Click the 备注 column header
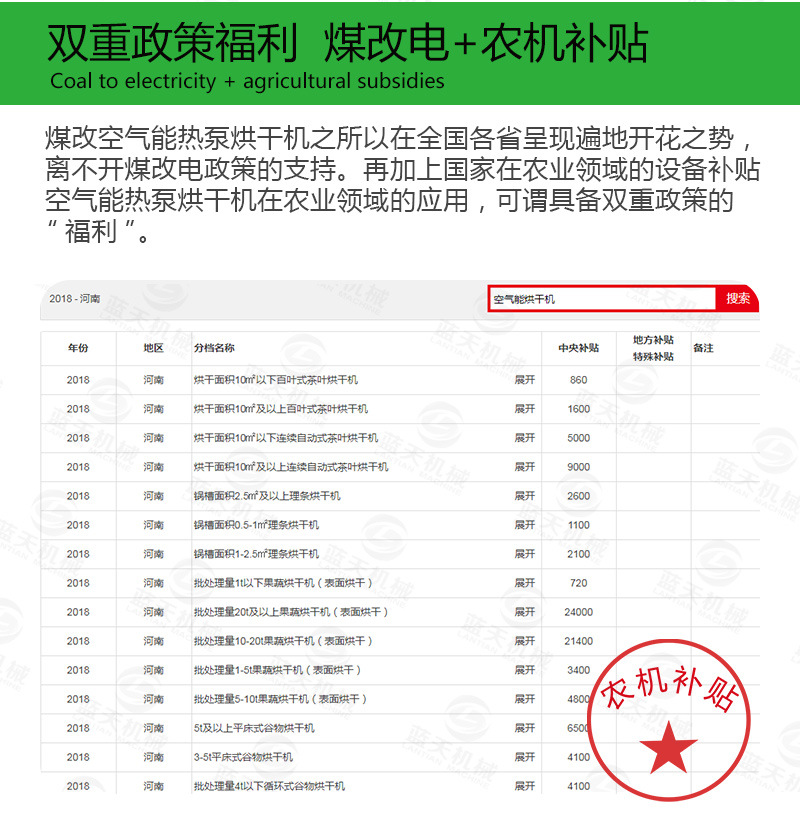The width and height of the screenshot is (800, 819). (703, 348)
